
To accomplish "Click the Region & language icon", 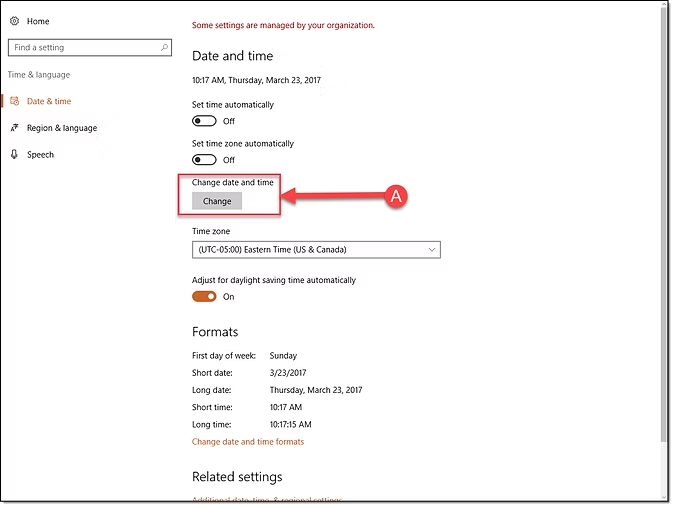I will coord(14,128).
